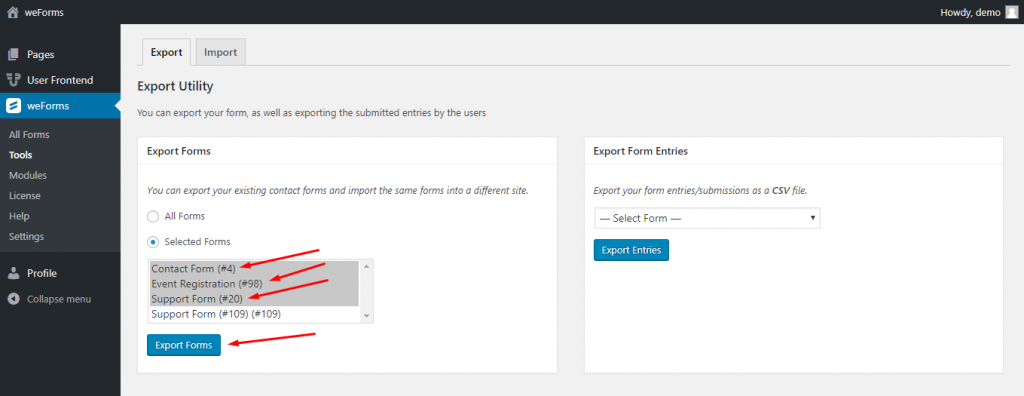
Task: Click Collapse menu in sidebar
Action: (x=59, y=299)
